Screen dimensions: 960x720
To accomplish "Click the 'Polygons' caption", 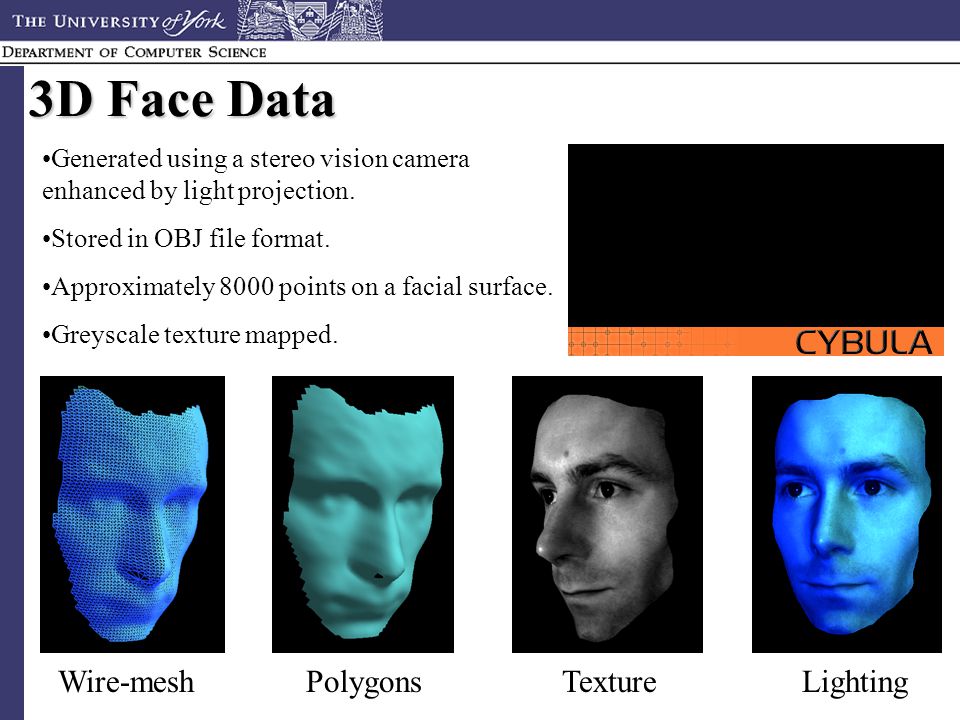I will [x=364, y=683].
